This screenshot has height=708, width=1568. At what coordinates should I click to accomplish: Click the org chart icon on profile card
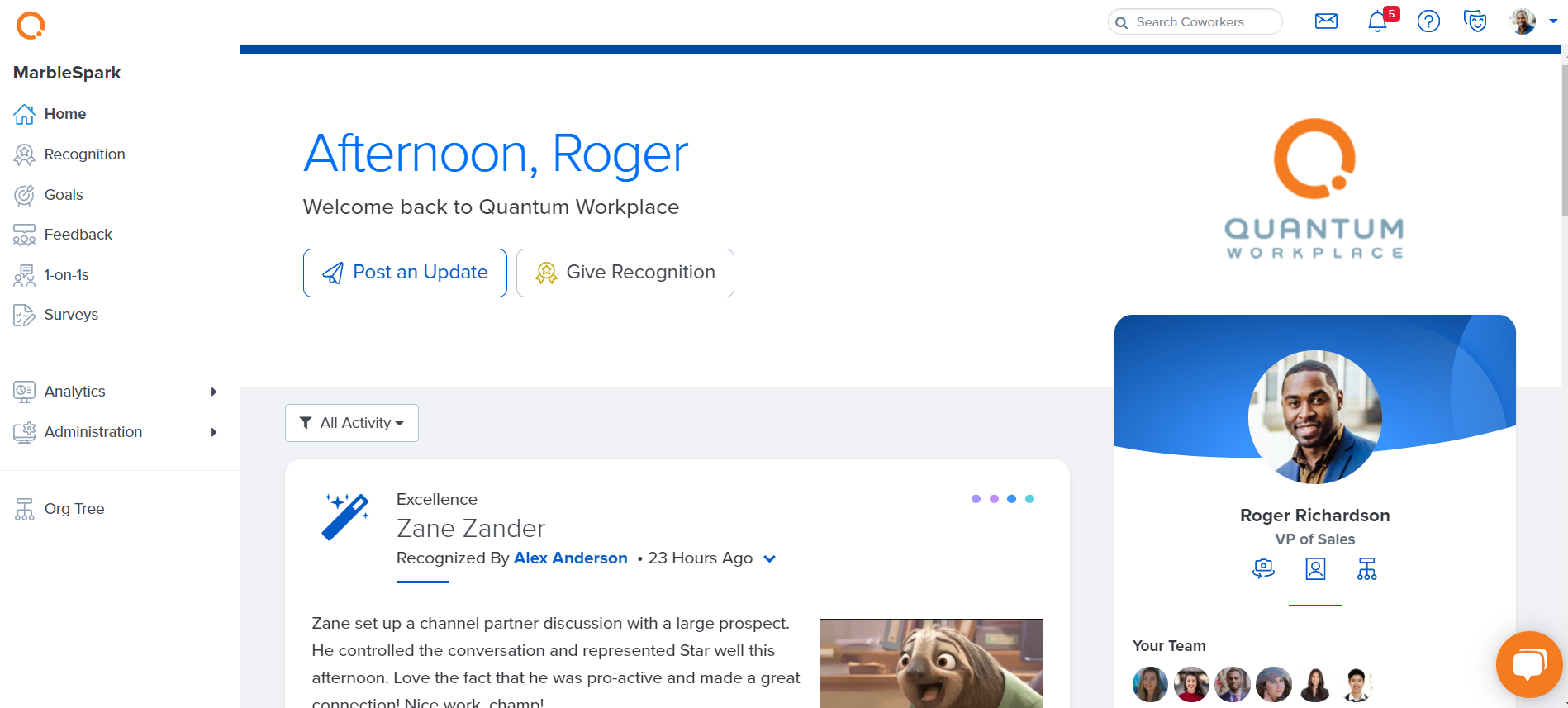[x=1367, y=569]
